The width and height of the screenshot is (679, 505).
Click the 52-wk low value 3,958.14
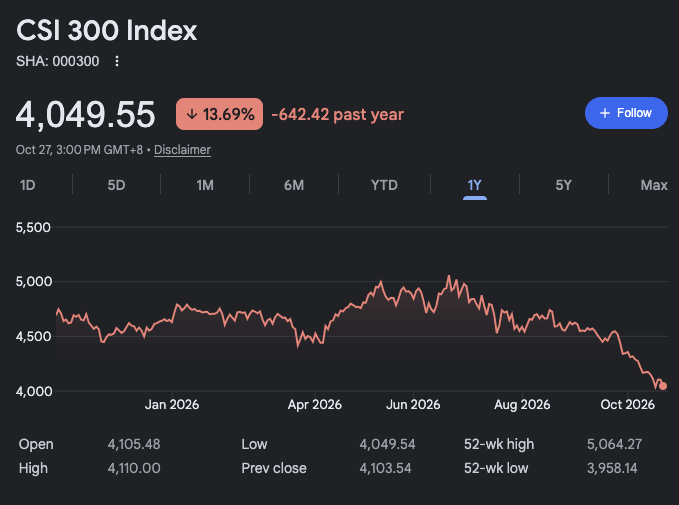pyautogui.click(x=612, y=468)
